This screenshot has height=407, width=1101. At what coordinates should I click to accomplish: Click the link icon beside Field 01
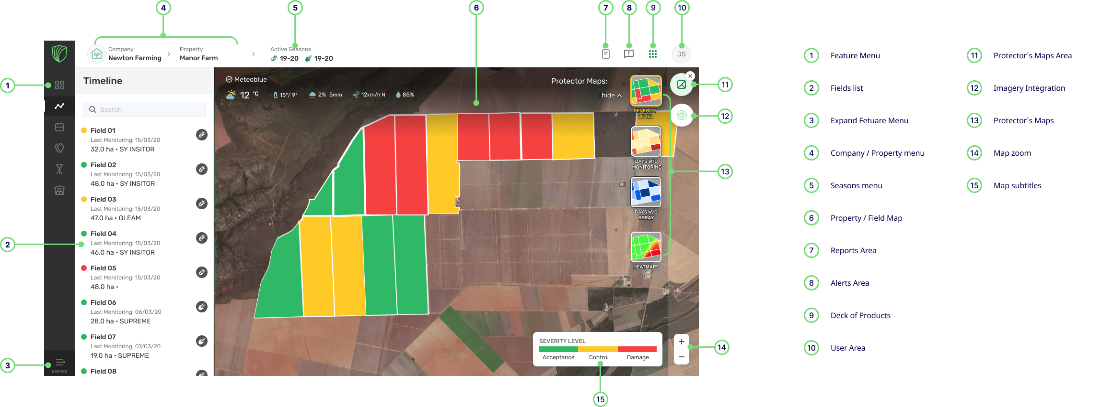pyautogui.click(x=201, y=134)
